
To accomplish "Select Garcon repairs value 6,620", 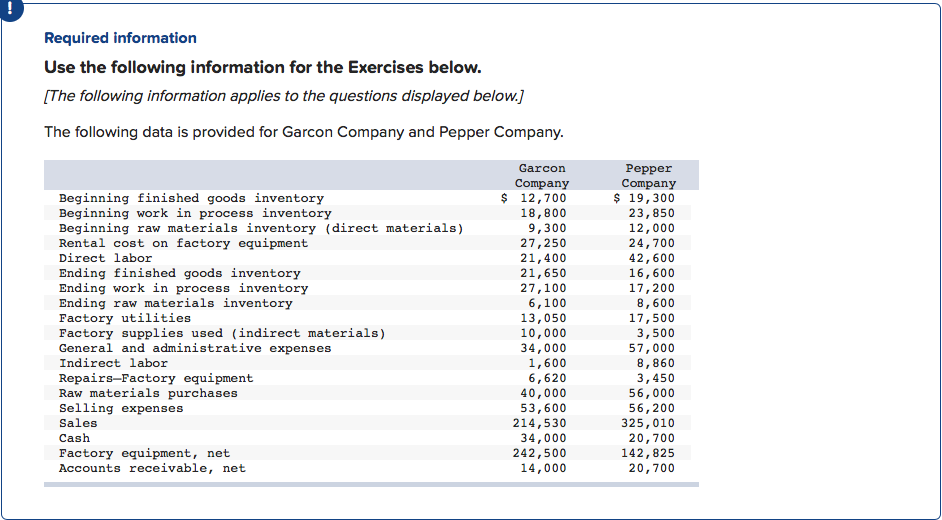I will 547,378.
